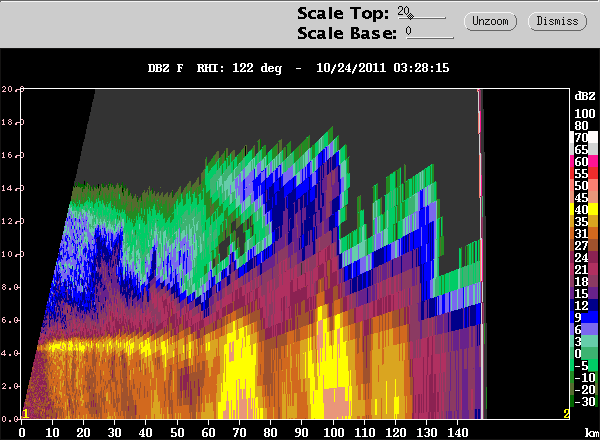Click the Unzoom button
Viewport: 600px width, 440px height.
pyautogui.click(x=490, y=21)
